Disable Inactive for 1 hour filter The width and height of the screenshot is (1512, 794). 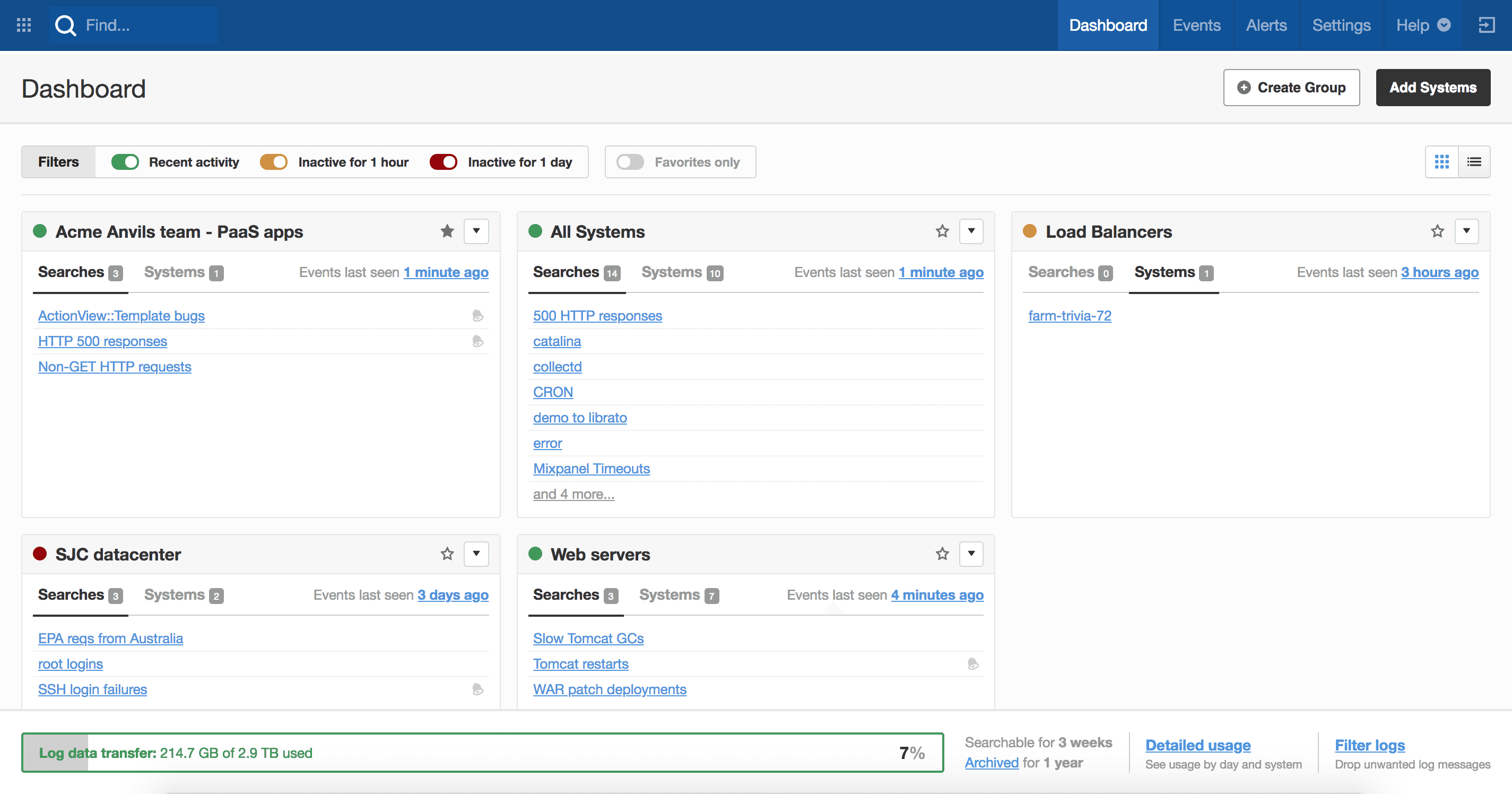pyautogui.click(x=274, y=162)
